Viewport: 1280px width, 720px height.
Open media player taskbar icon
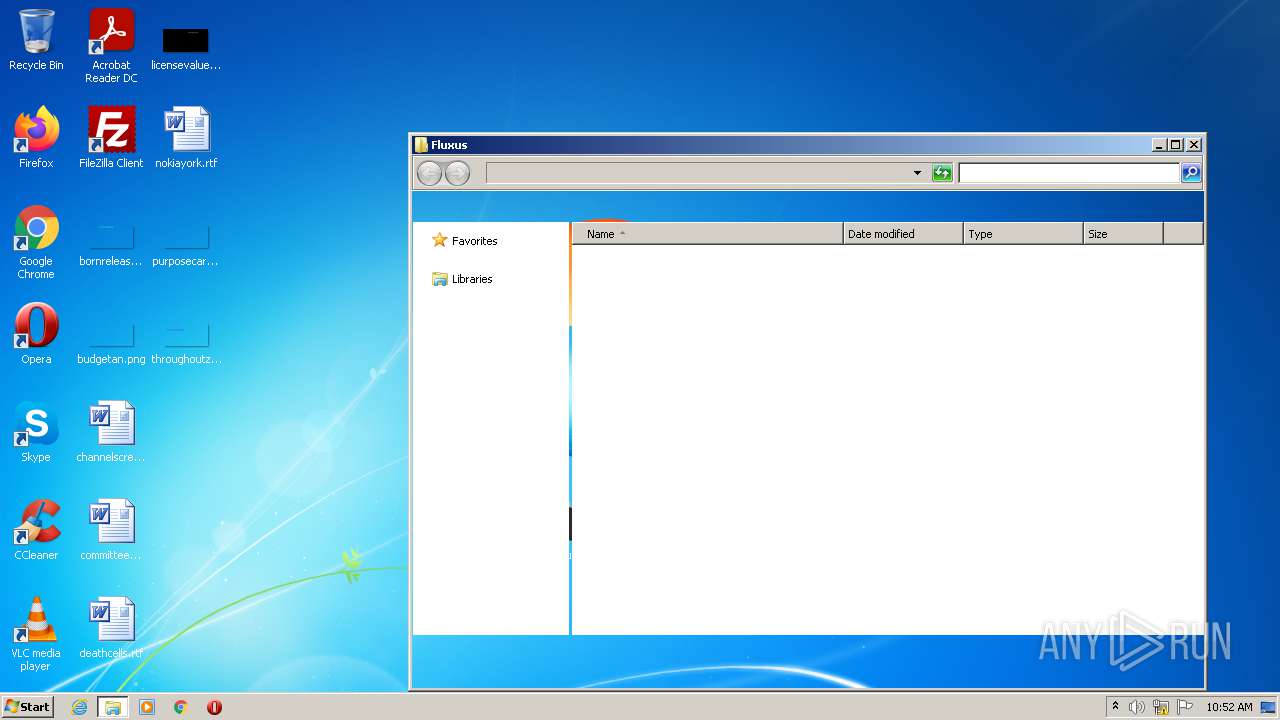tap(147, 707)
